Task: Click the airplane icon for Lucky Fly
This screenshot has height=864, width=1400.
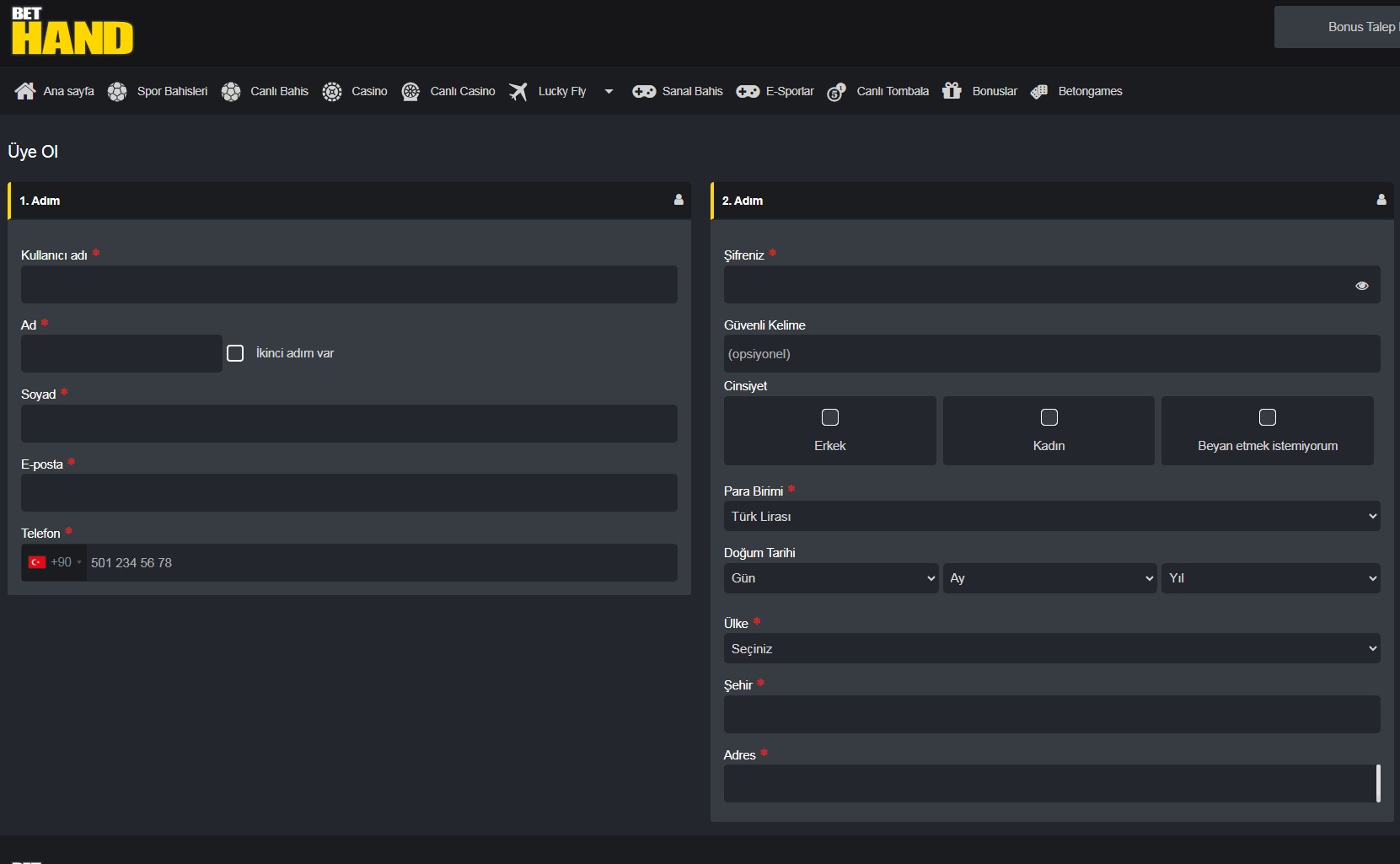Action: pyautogui.click(x=518, y=91)
